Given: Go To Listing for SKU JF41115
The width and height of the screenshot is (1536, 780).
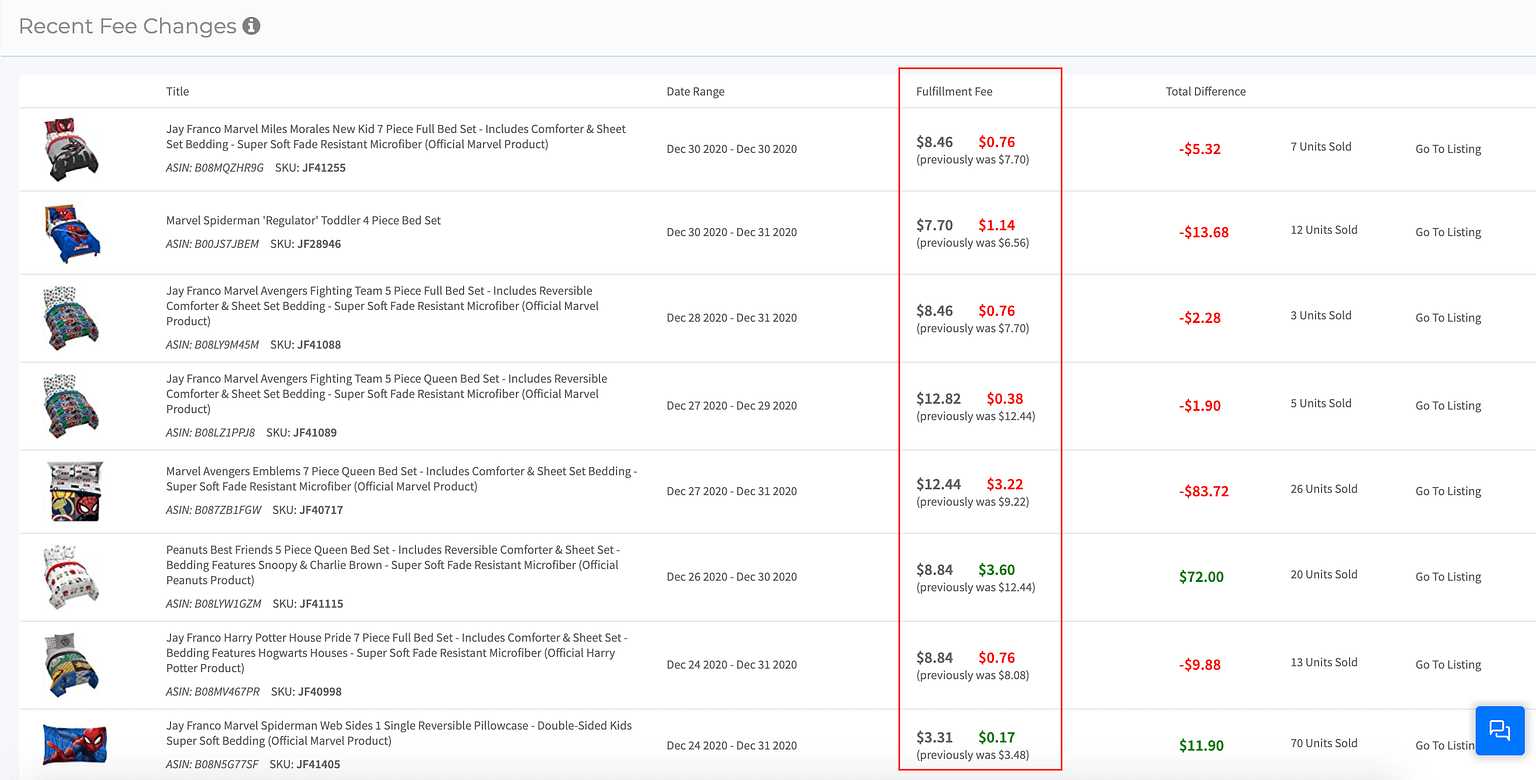Looking at the screenshot, I should (1448, 577).
